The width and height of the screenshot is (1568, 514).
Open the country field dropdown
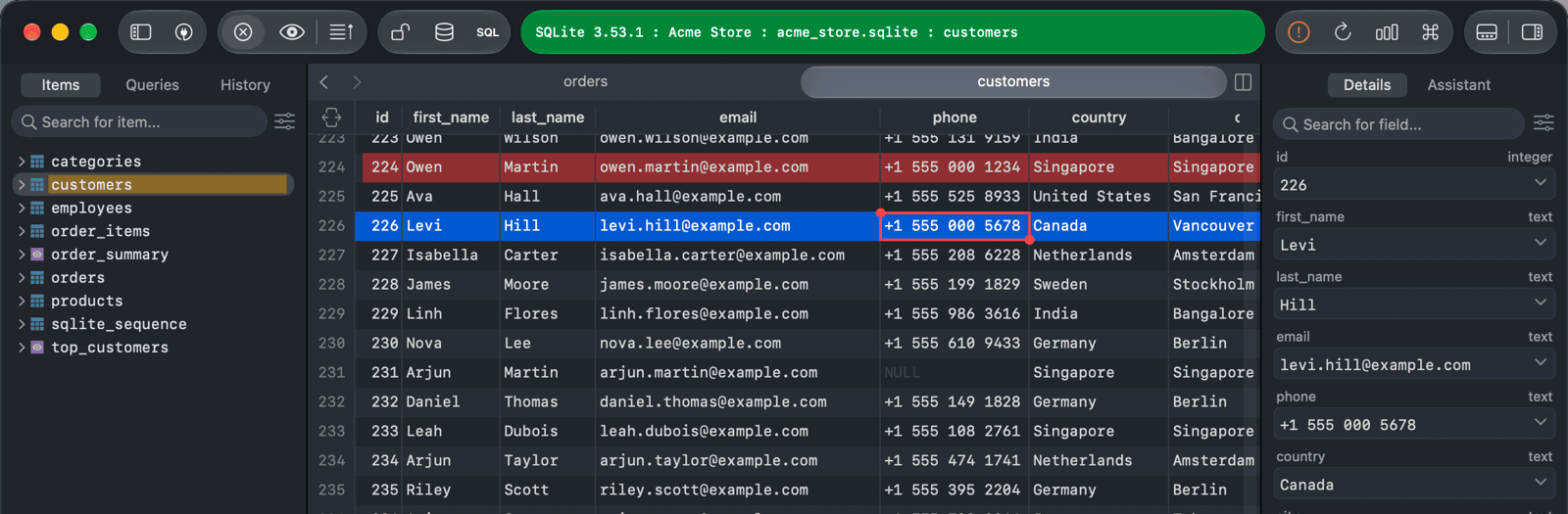[x=1541, y=483]
